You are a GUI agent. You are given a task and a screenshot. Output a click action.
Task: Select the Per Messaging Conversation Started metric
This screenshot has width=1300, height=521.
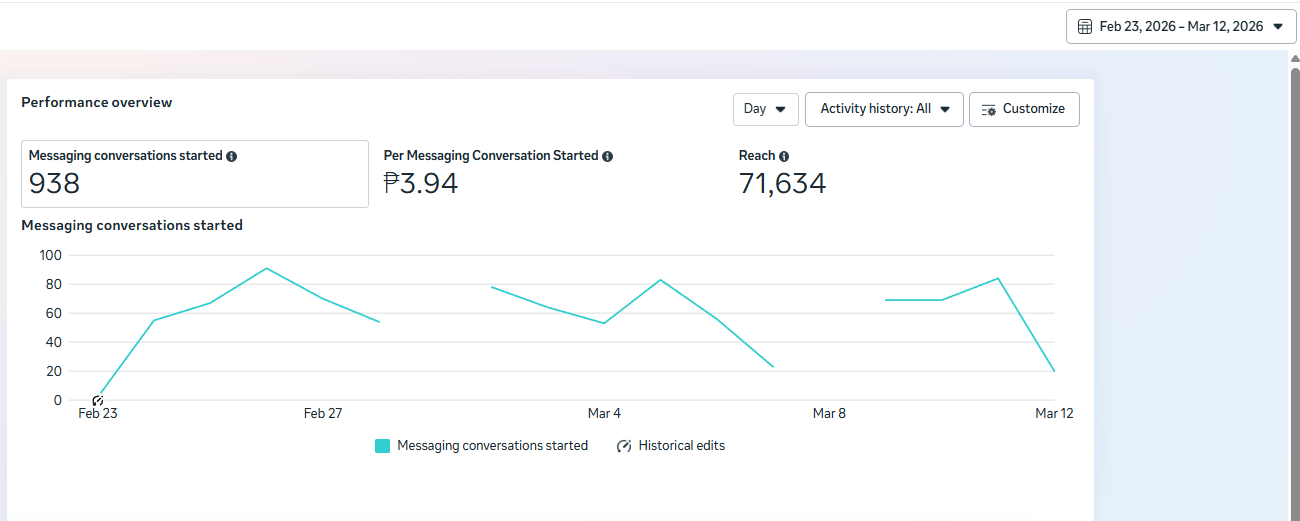498,174
